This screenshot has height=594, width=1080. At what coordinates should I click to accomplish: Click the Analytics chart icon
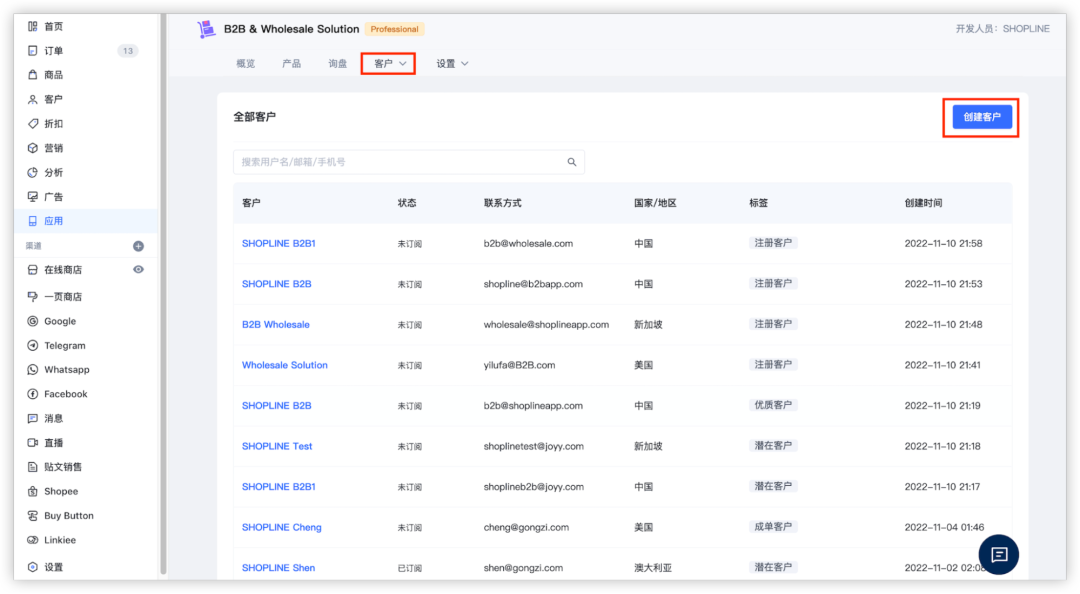click(x=33, y=172)
